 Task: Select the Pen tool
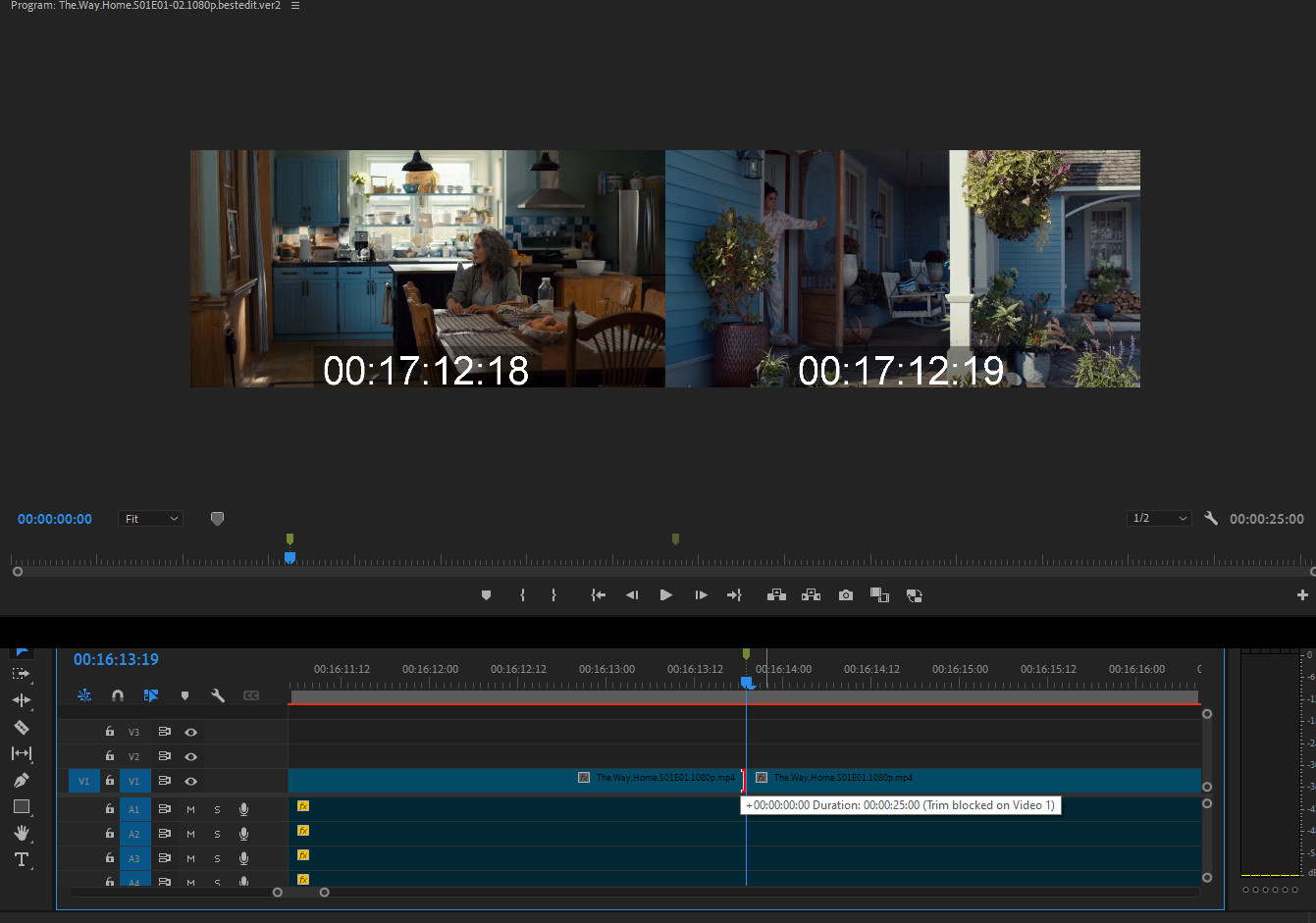point(21,780)
